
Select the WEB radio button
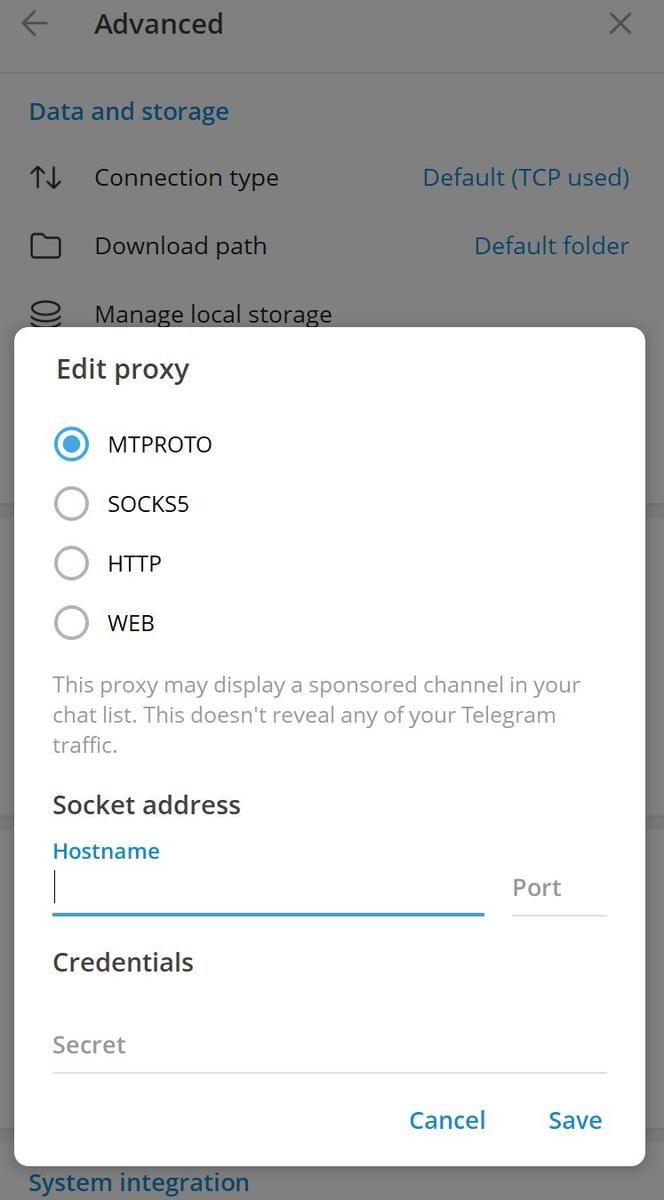click(x=71, y=623)
